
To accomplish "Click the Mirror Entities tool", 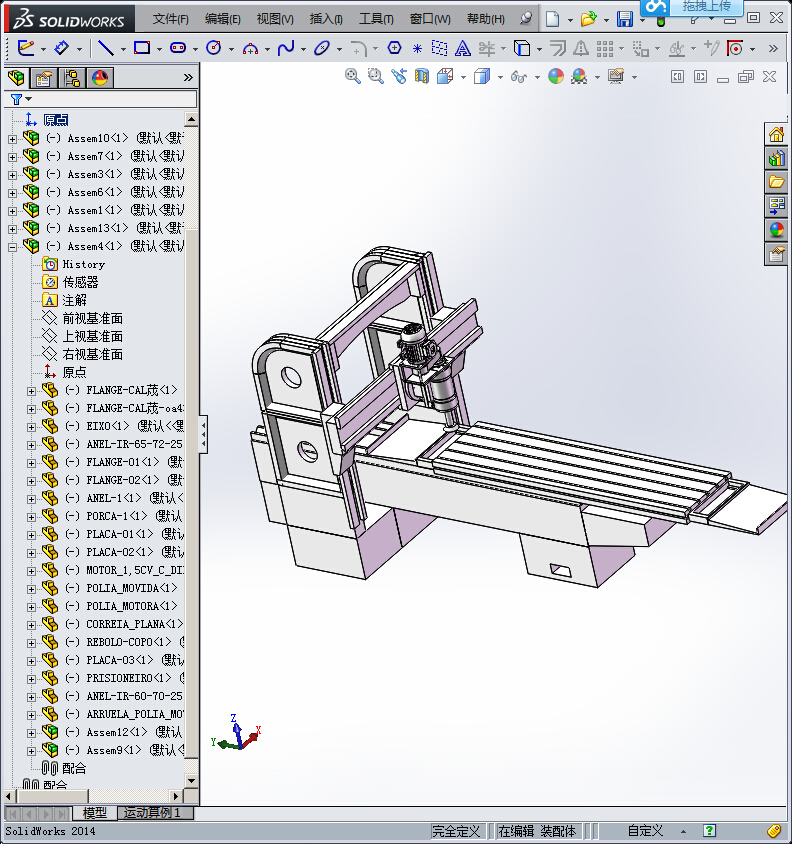I will [x=580, y=48].
